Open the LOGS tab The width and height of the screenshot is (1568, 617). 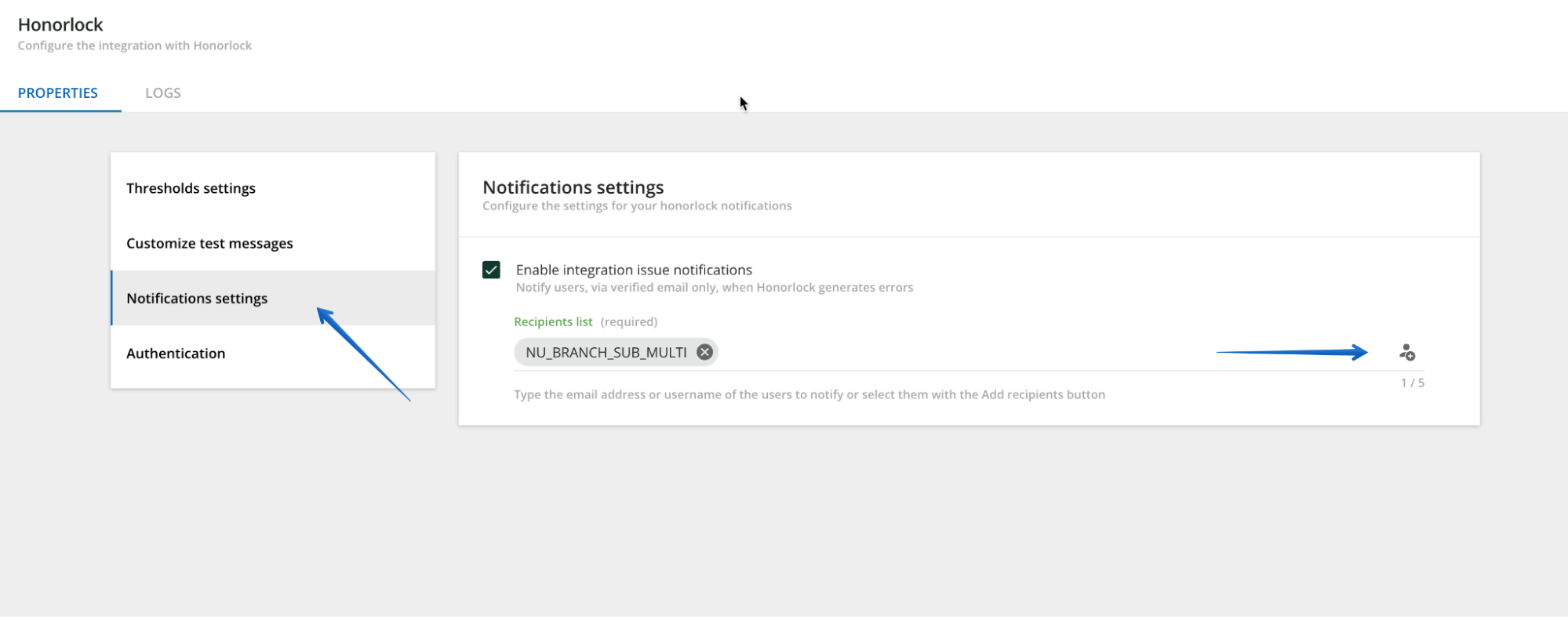tap(163, 93)
